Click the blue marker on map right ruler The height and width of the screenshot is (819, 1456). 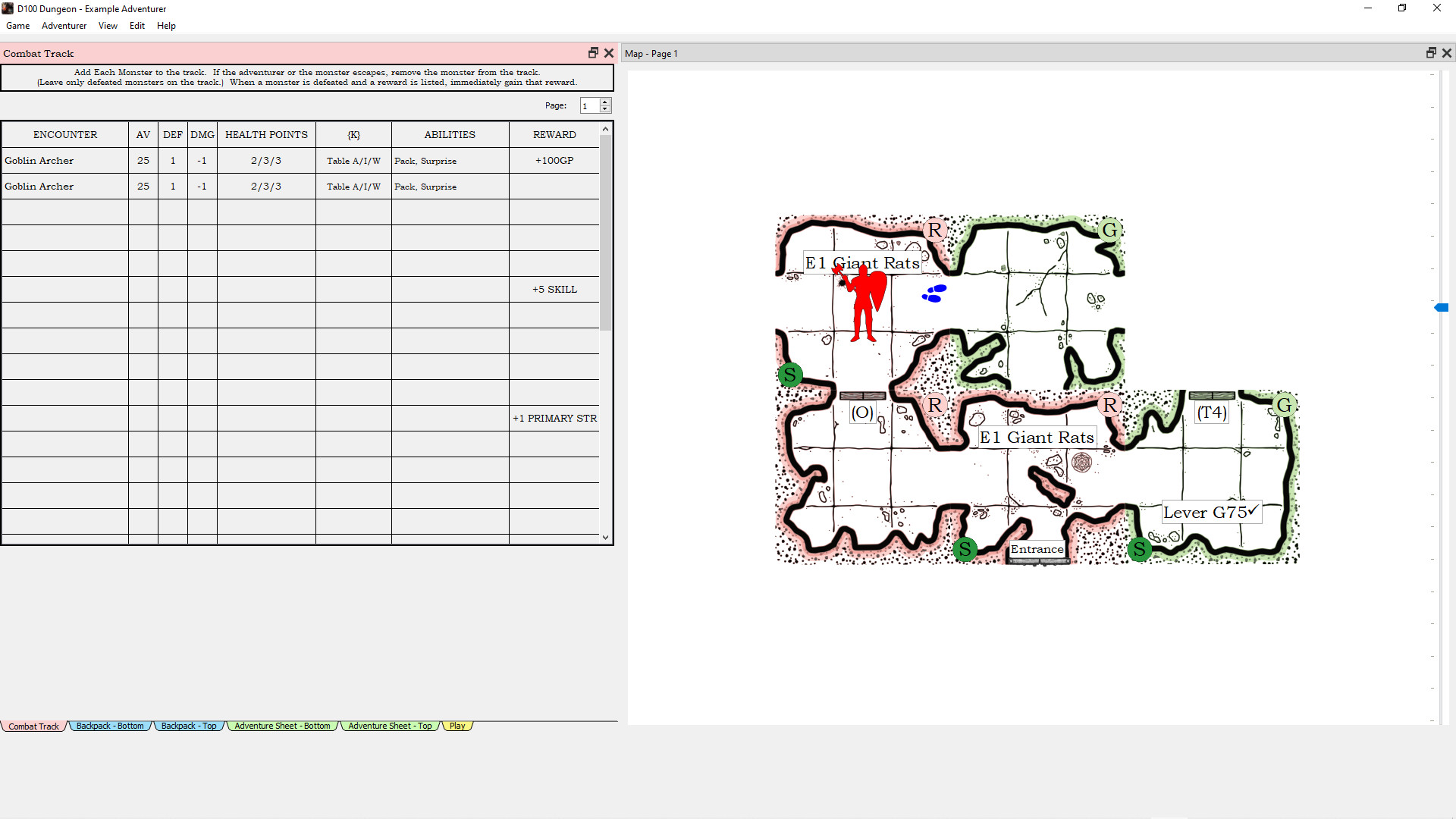1442,307
